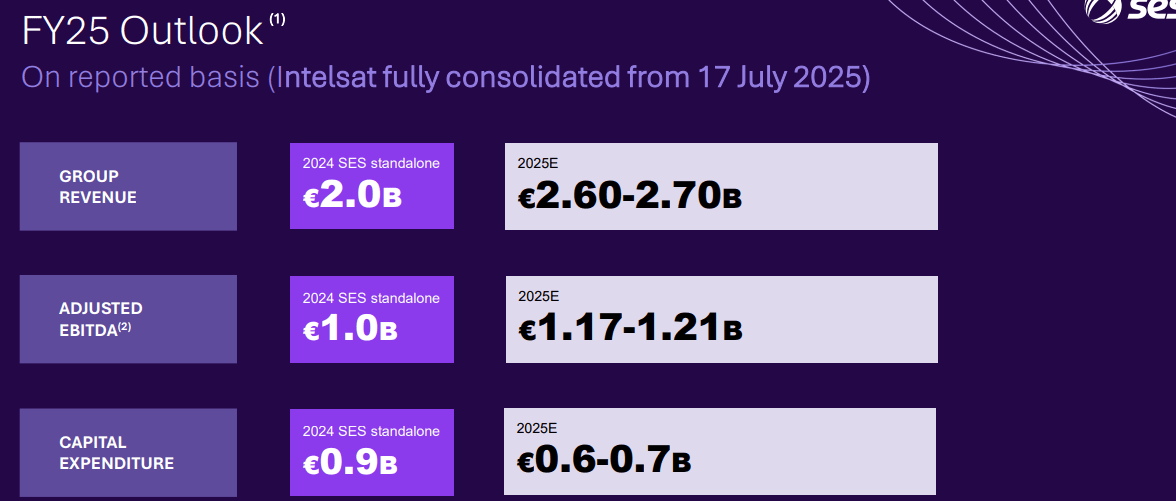This screenshot has width=1176, height=501.
Task: Click the footnote (2) superscript beside EBITDA
Action: pos(124,326)
